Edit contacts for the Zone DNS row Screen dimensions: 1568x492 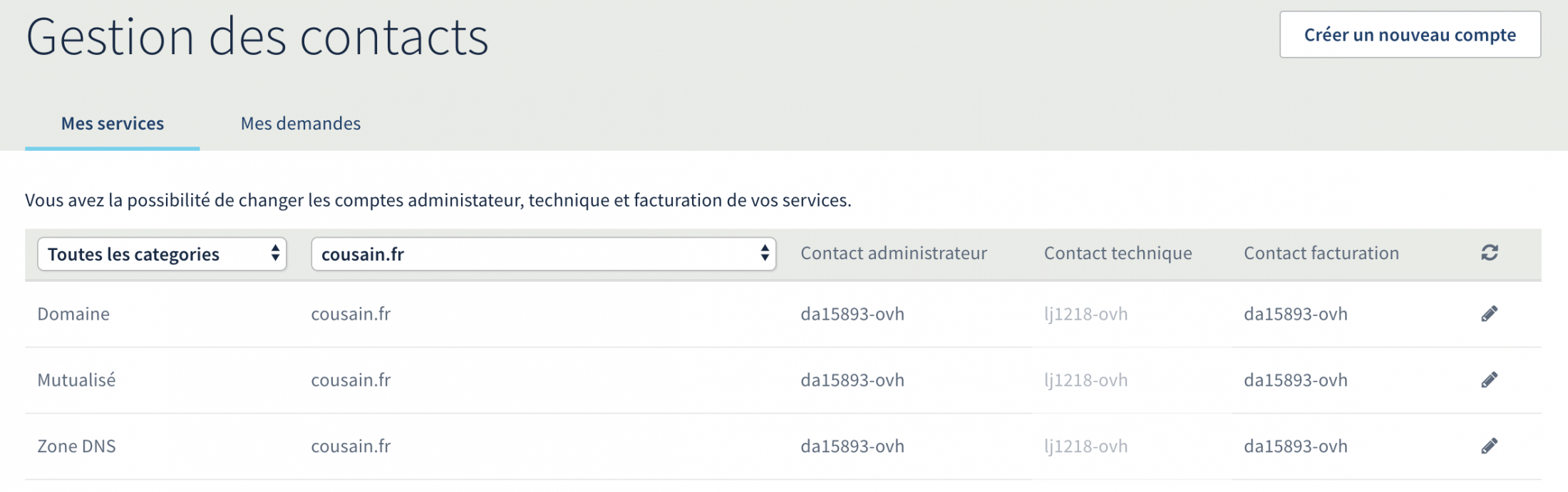[x=1489, y=446]
